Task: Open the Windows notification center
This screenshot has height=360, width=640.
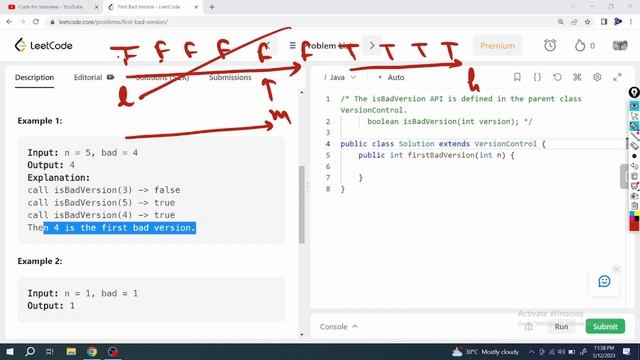Action: 627,351
